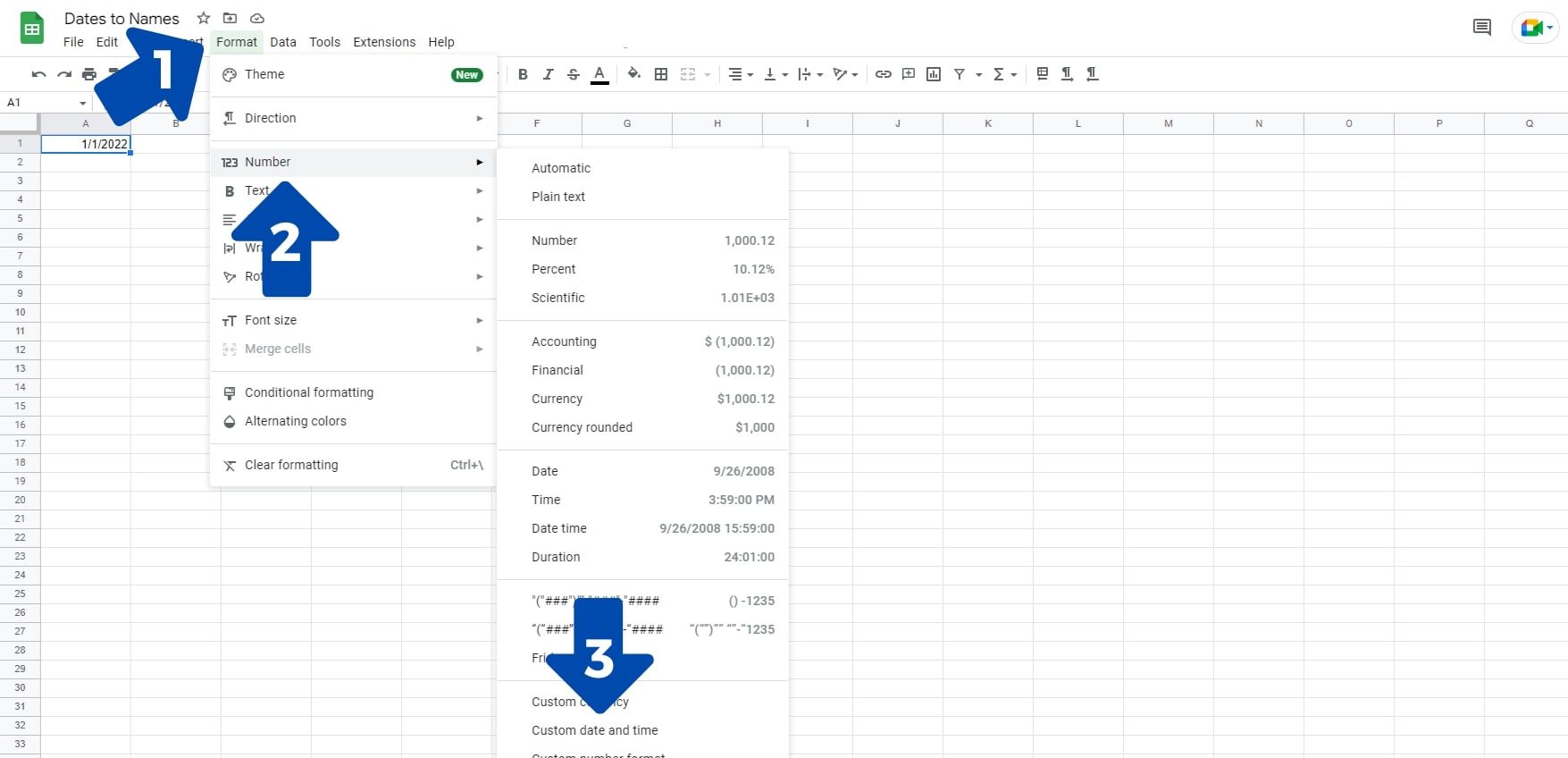The width and height of the screenshot is (1568, 758).
Task: Insert comment icon in toolbar
Action: pyautogui.click(x=909, y=74)
